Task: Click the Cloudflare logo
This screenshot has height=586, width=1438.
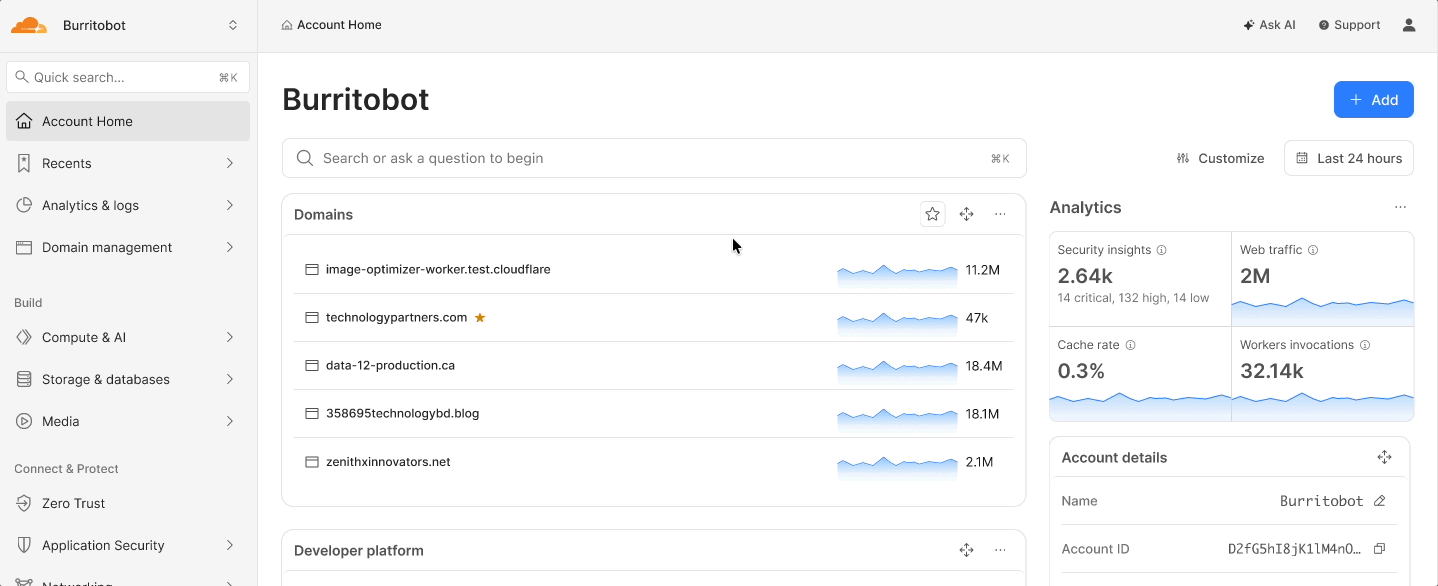Action: coord(29,25)
